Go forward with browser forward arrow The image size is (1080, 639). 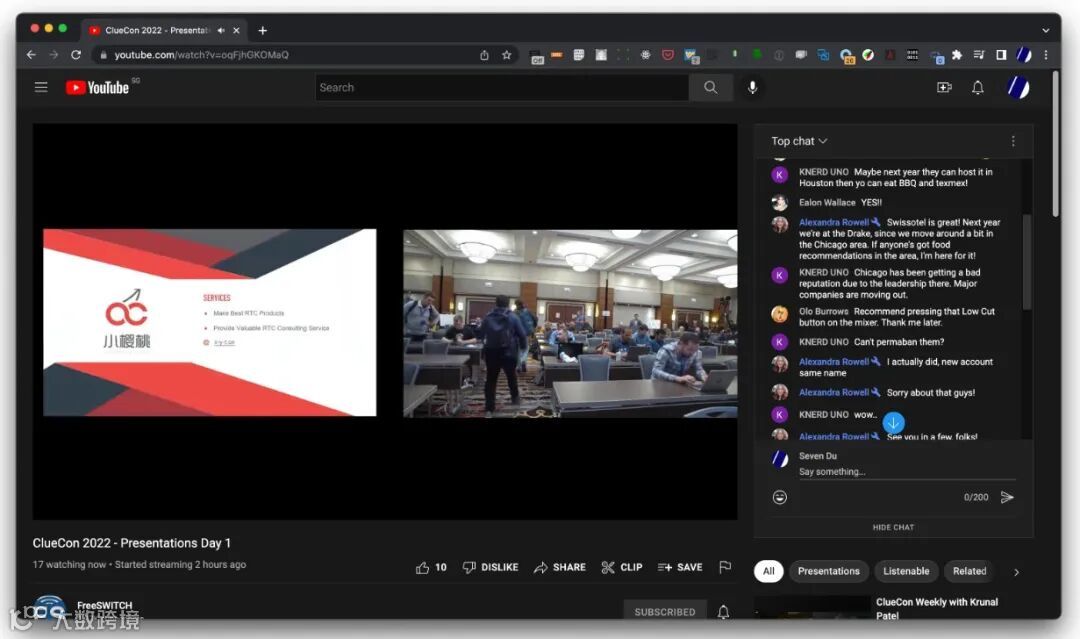pyautogui.click(x=53, y=54)
